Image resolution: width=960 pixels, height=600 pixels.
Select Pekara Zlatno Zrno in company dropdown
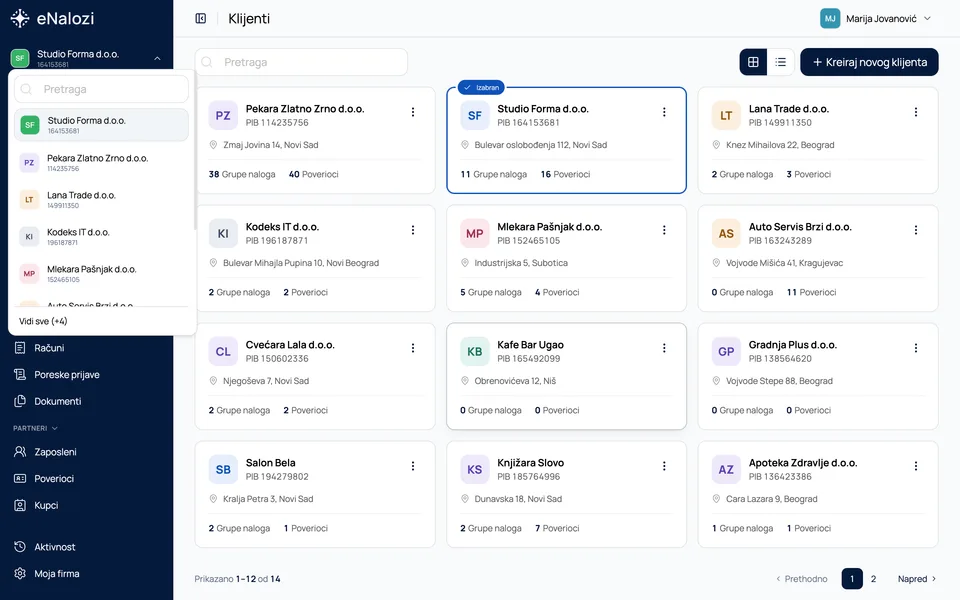click(x=101, y=162)
